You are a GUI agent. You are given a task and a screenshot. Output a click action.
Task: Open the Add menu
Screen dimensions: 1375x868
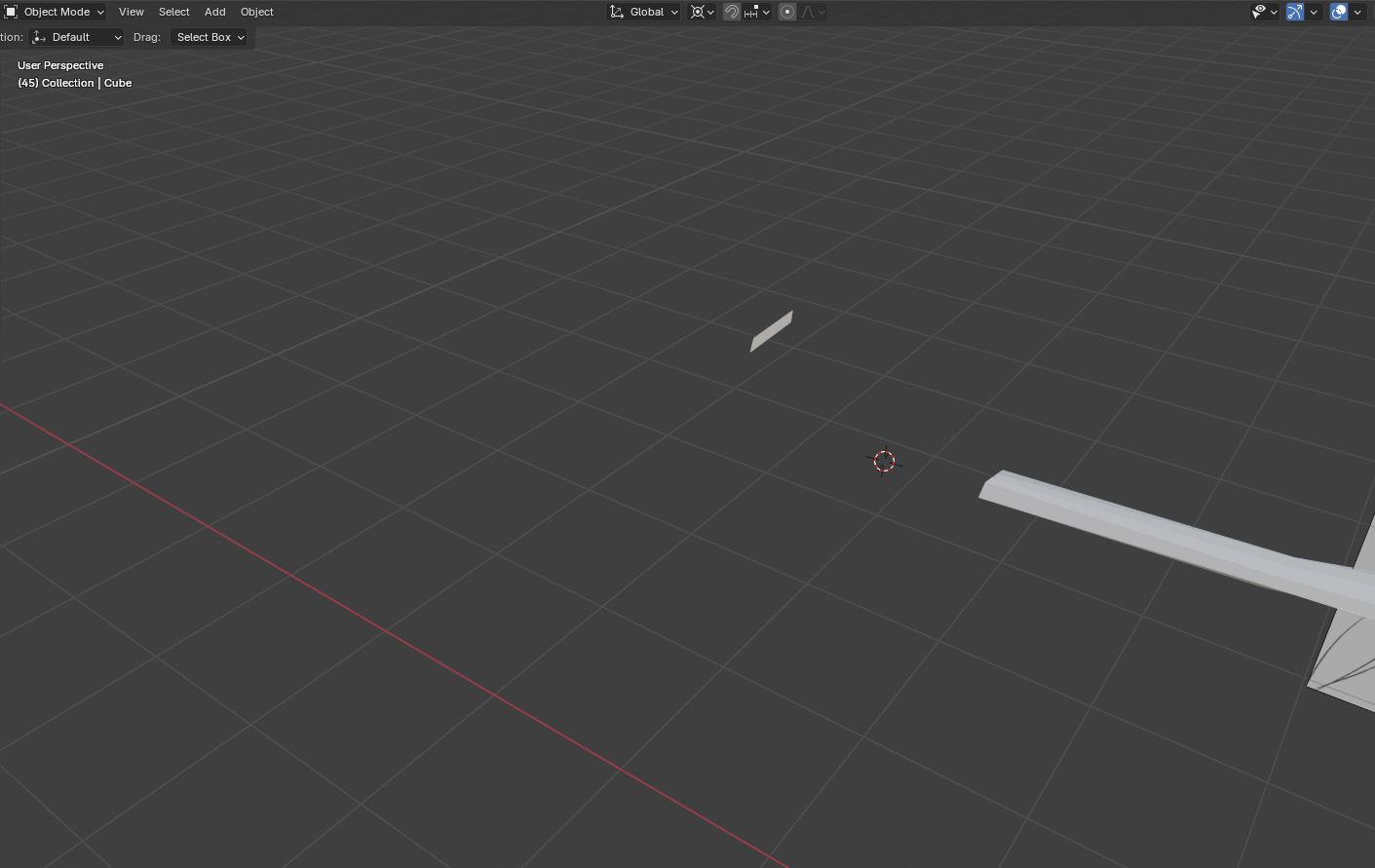coord(215,12)
